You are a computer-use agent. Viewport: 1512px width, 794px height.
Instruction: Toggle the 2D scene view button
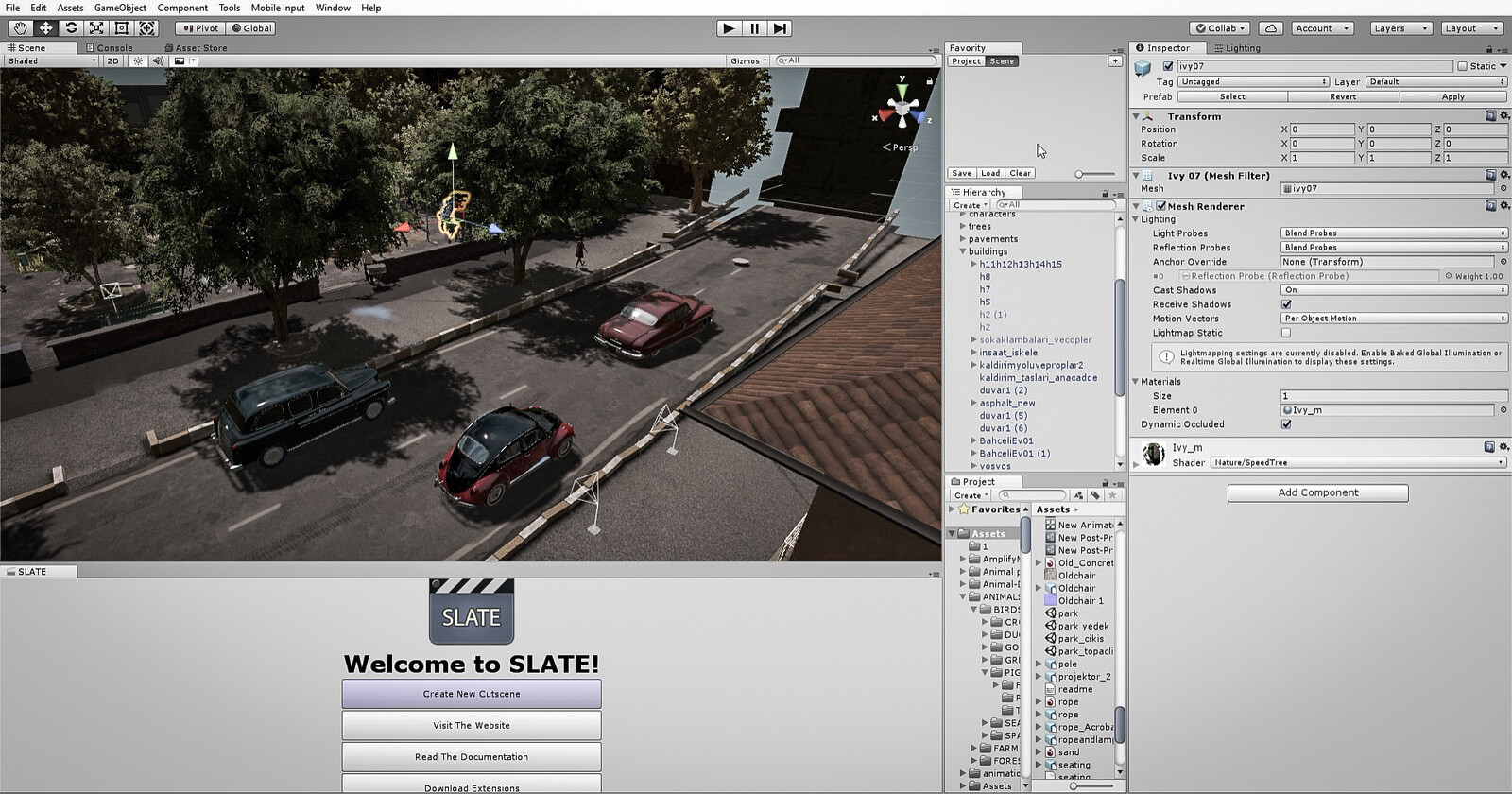coord(112,60)
